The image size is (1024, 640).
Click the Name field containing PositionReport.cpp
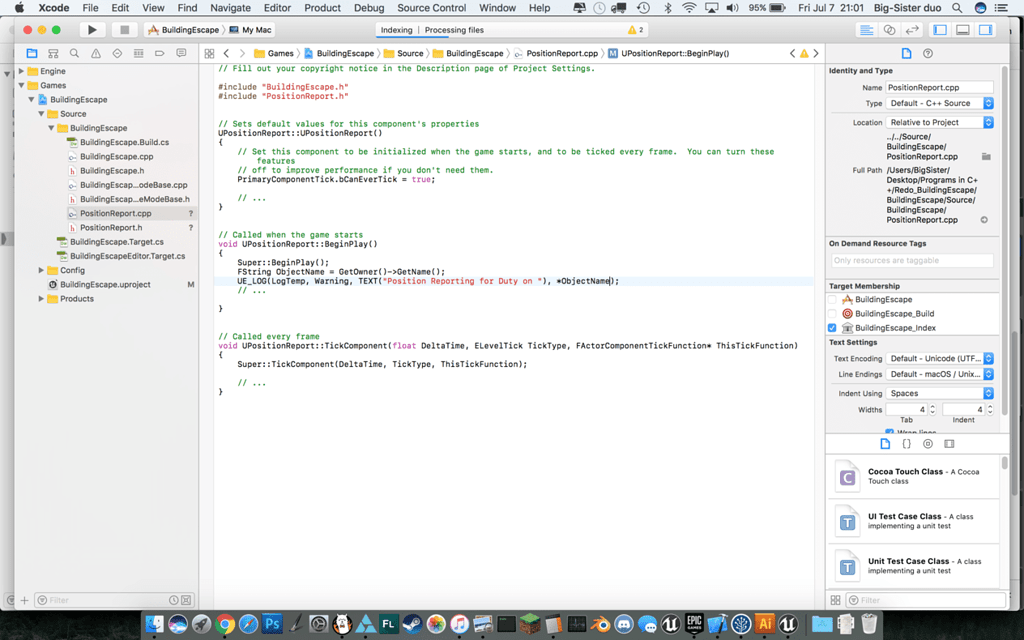[939, 88]
